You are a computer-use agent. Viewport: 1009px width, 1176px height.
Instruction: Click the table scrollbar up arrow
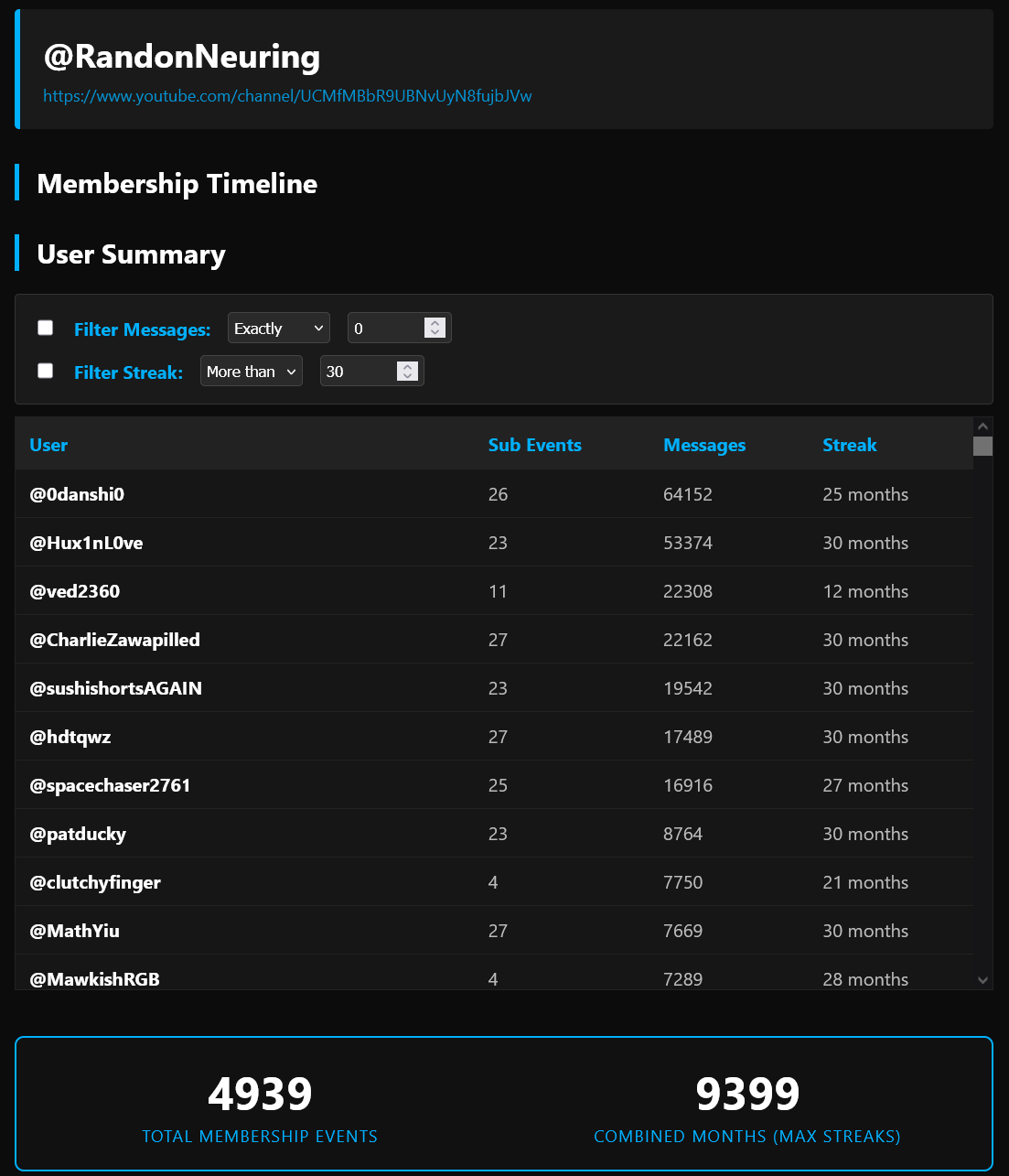click(x=983, y=426)
